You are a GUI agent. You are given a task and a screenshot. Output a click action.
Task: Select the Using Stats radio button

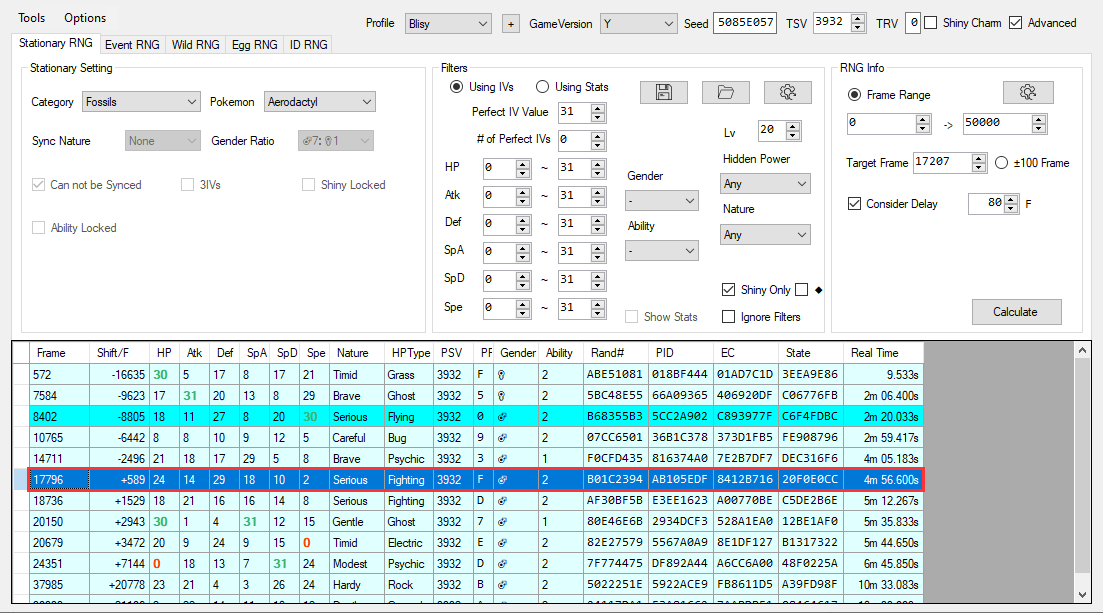[x=542, y=87]
